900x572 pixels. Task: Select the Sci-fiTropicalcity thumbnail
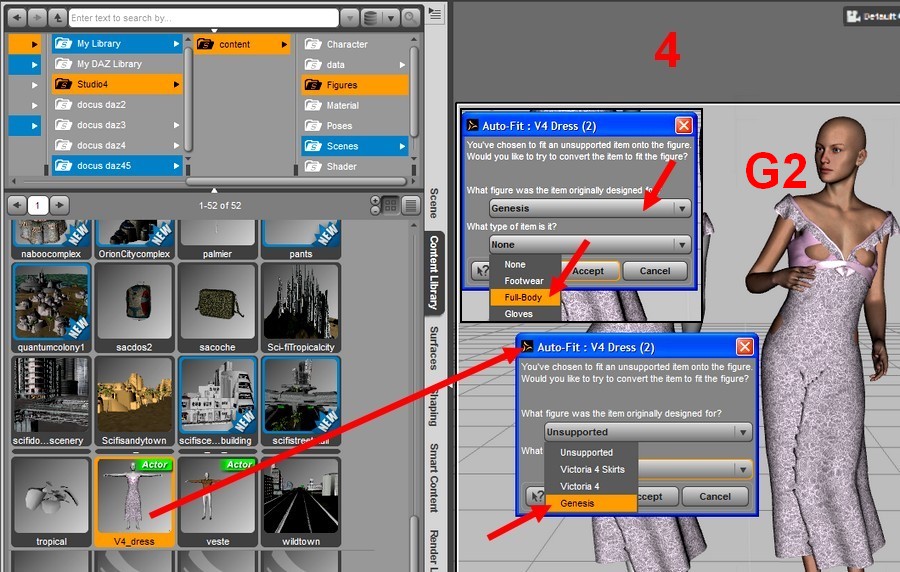[301, 308]
